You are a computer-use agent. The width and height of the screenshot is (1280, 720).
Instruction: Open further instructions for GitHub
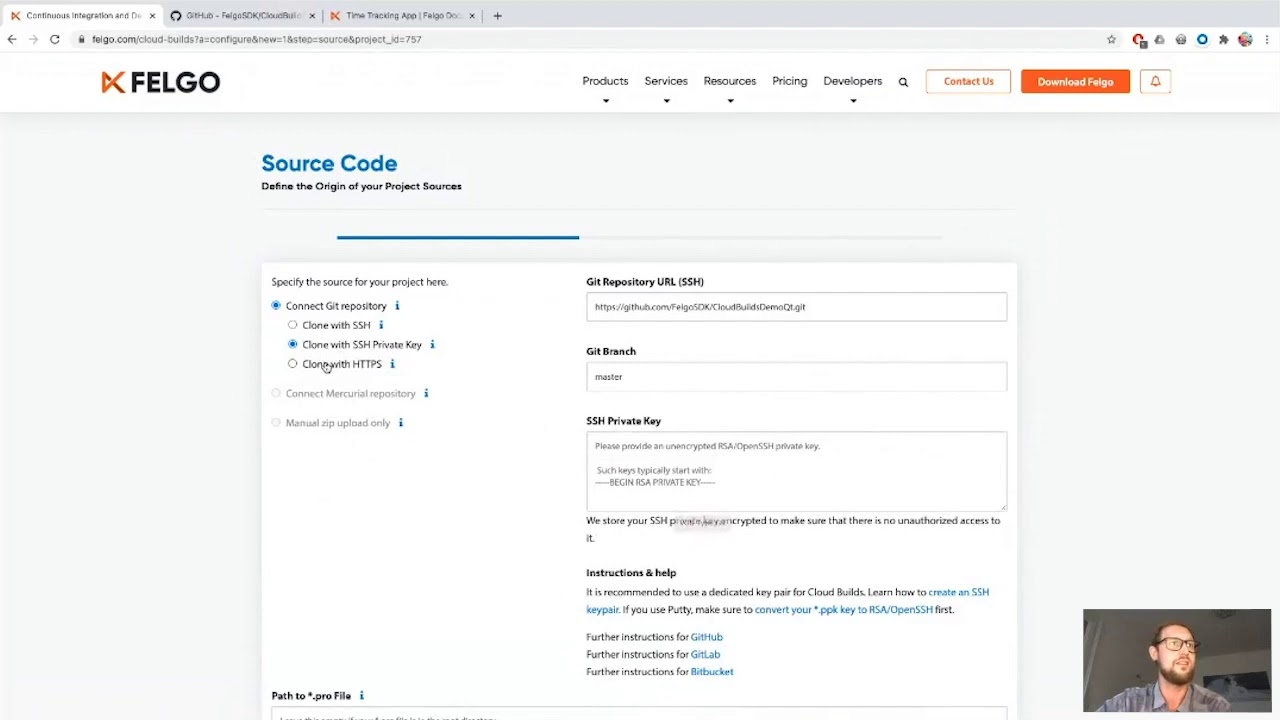point(706,637)
